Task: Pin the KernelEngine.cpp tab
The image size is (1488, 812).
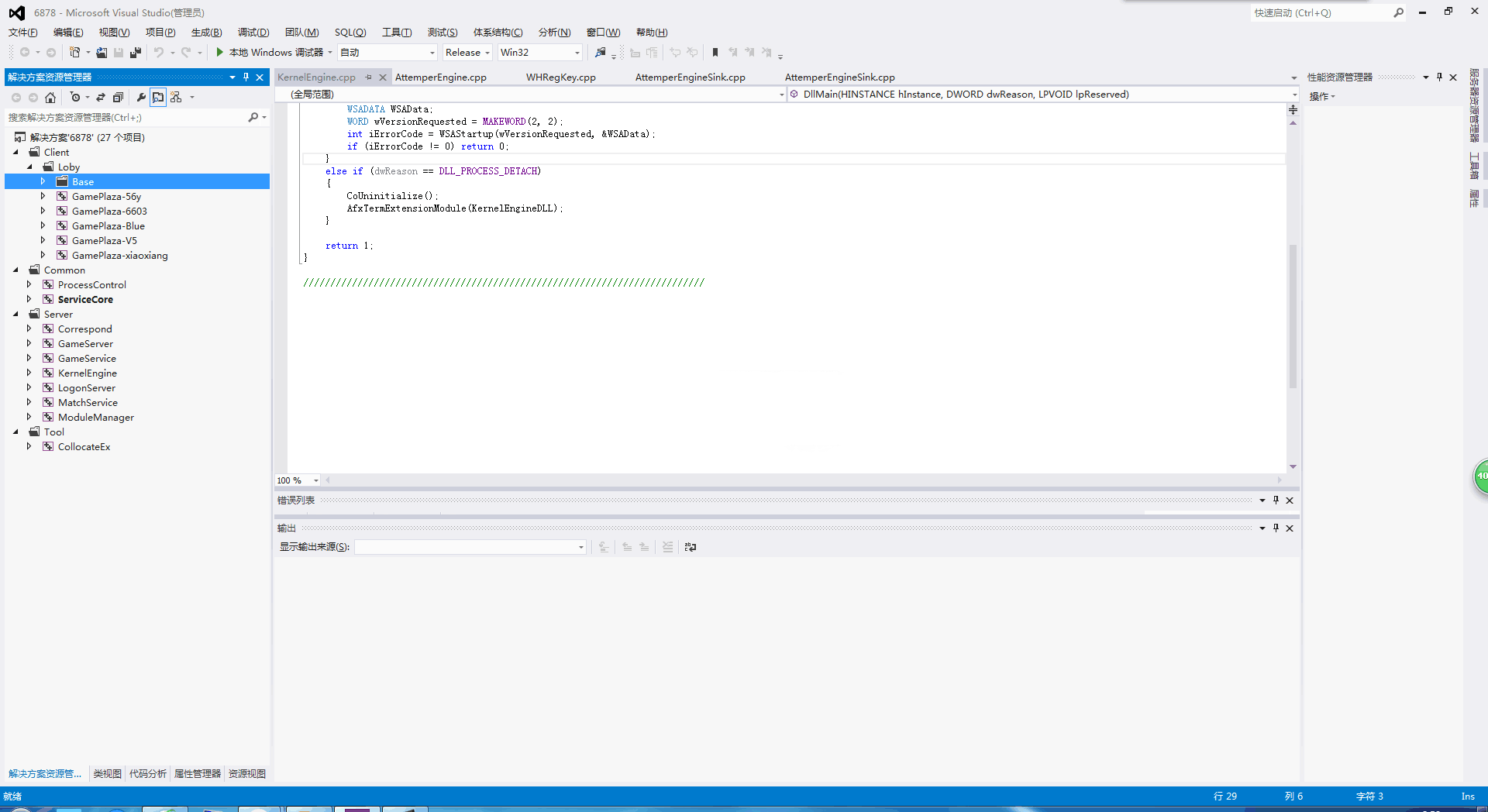Action: pyautogui.click(x=369, y=77)
